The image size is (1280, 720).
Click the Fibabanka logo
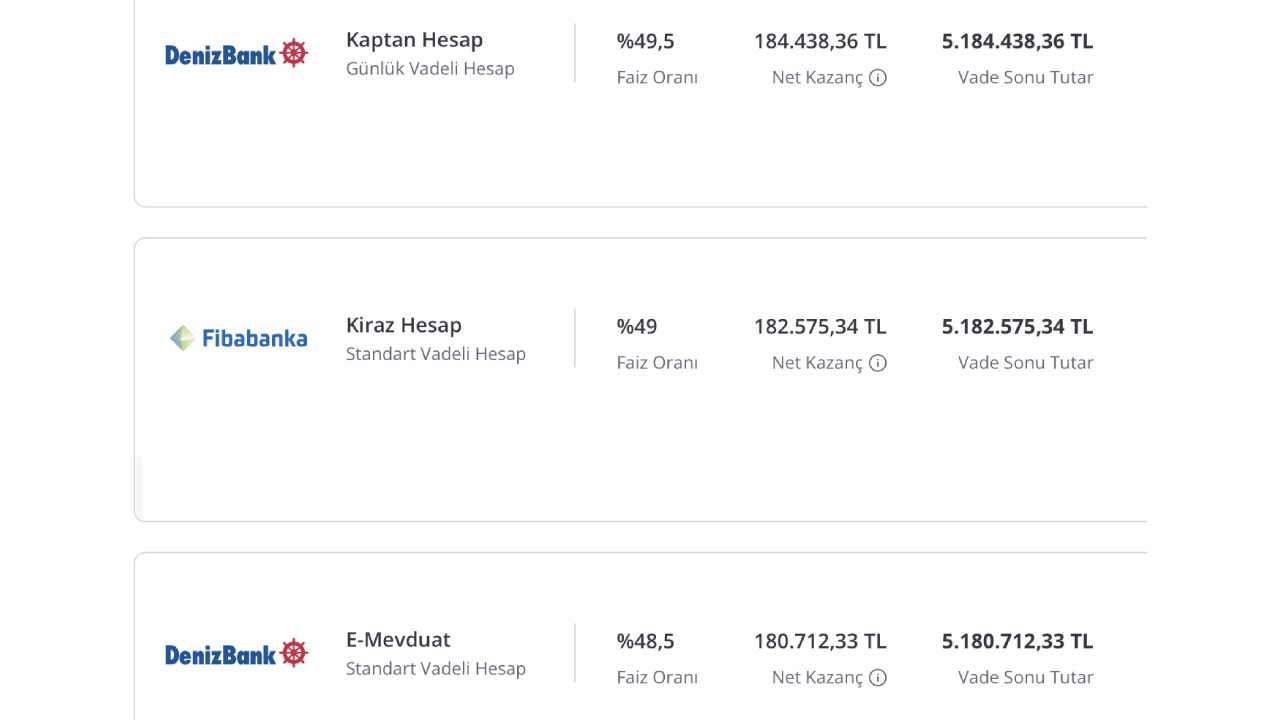pyautogui.click(x=238, y=339)
